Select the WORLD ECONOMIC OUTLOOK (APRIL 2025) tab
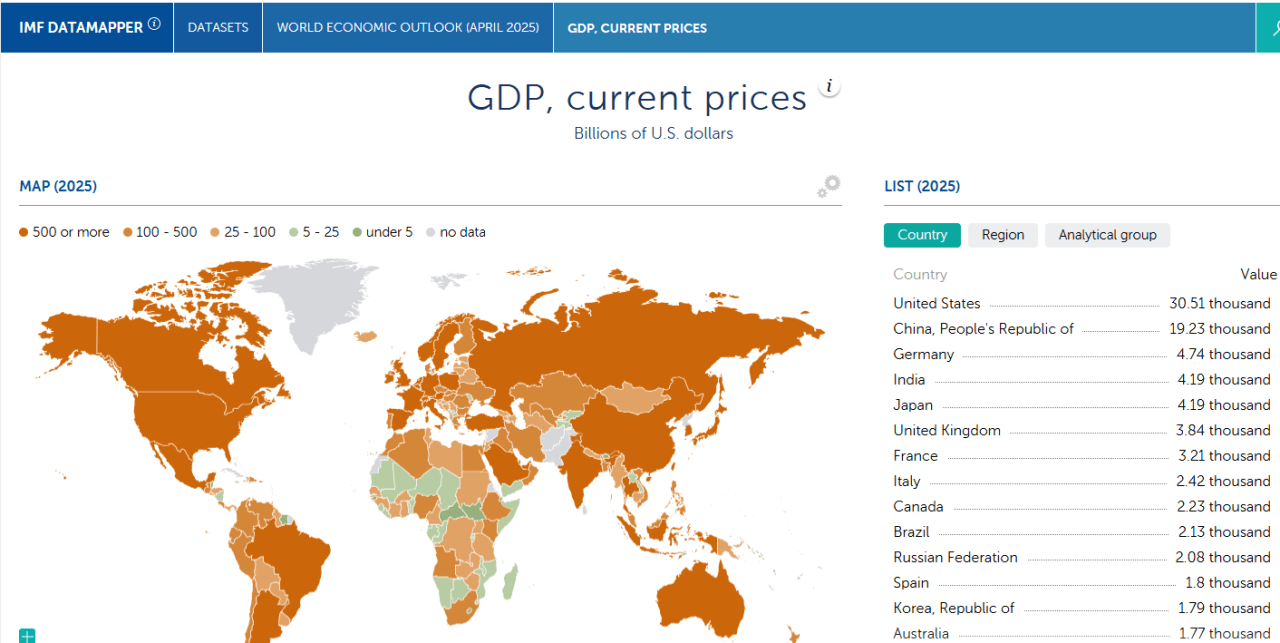Viewport: 1280px width, 643px height. click(407, 27)
